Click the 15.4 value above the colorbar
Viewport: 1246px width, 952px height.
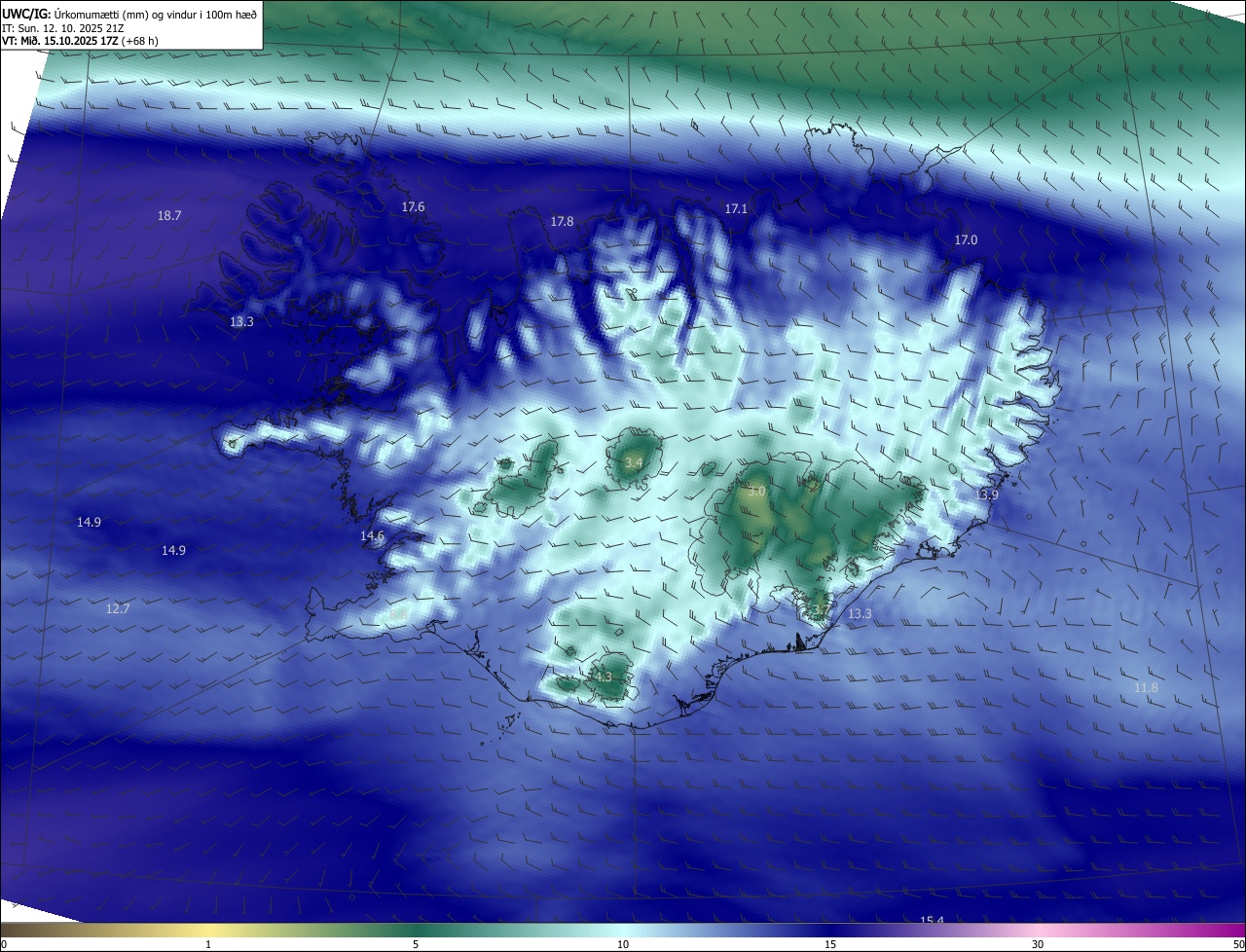(x=933, y=920)
